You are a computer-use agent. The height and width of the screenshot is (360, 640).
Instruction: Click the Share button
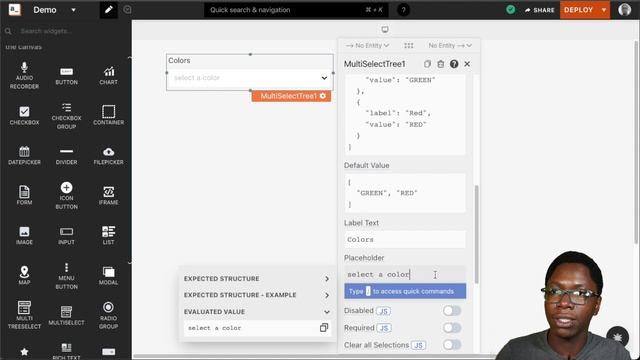[540, 10]
